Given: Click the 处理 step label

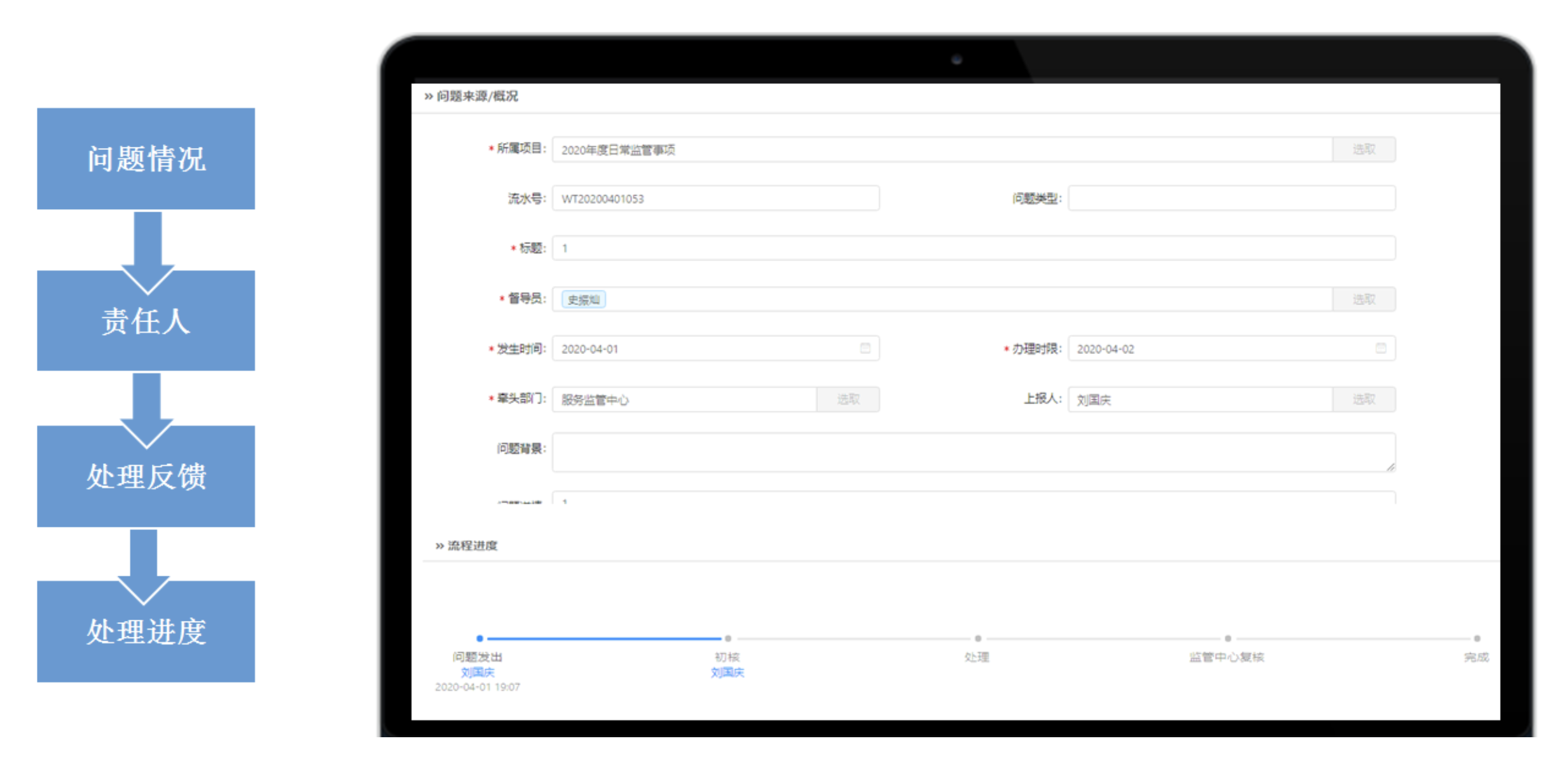Looking at the screenshot, I should pos(977,657).
